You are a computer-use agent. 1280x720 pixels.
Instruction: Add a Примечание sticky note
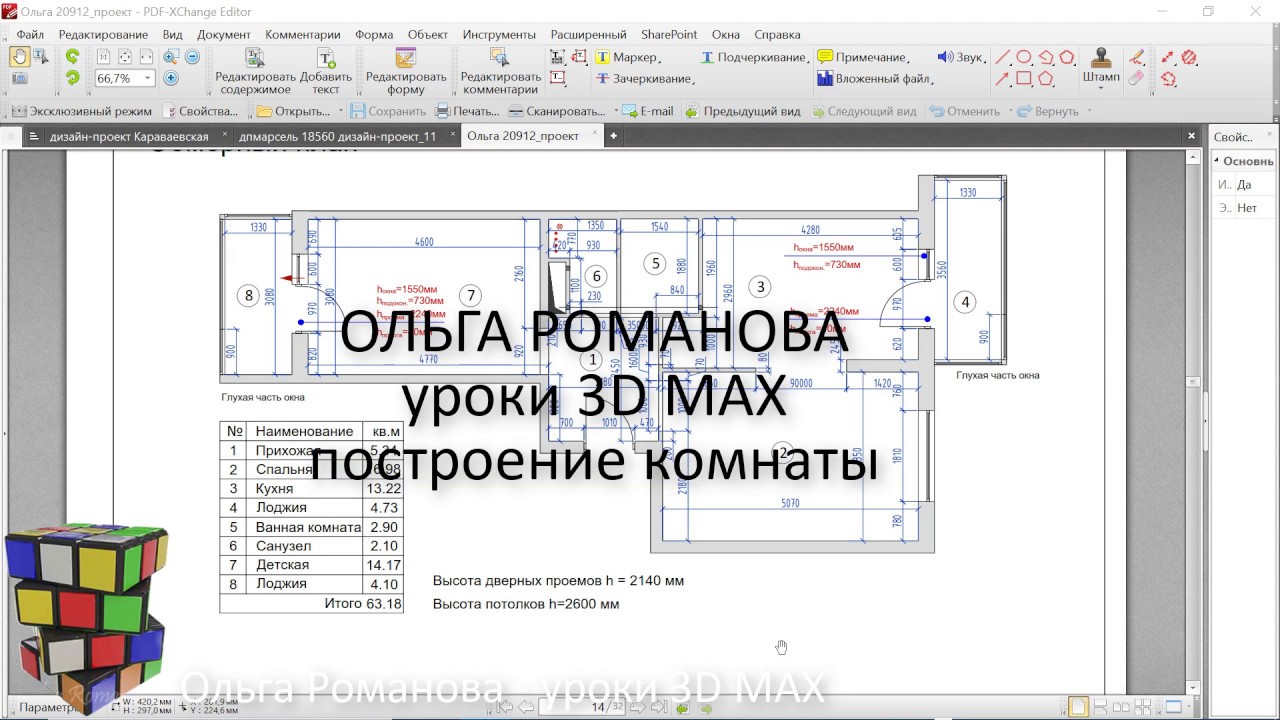coord(862,57)
